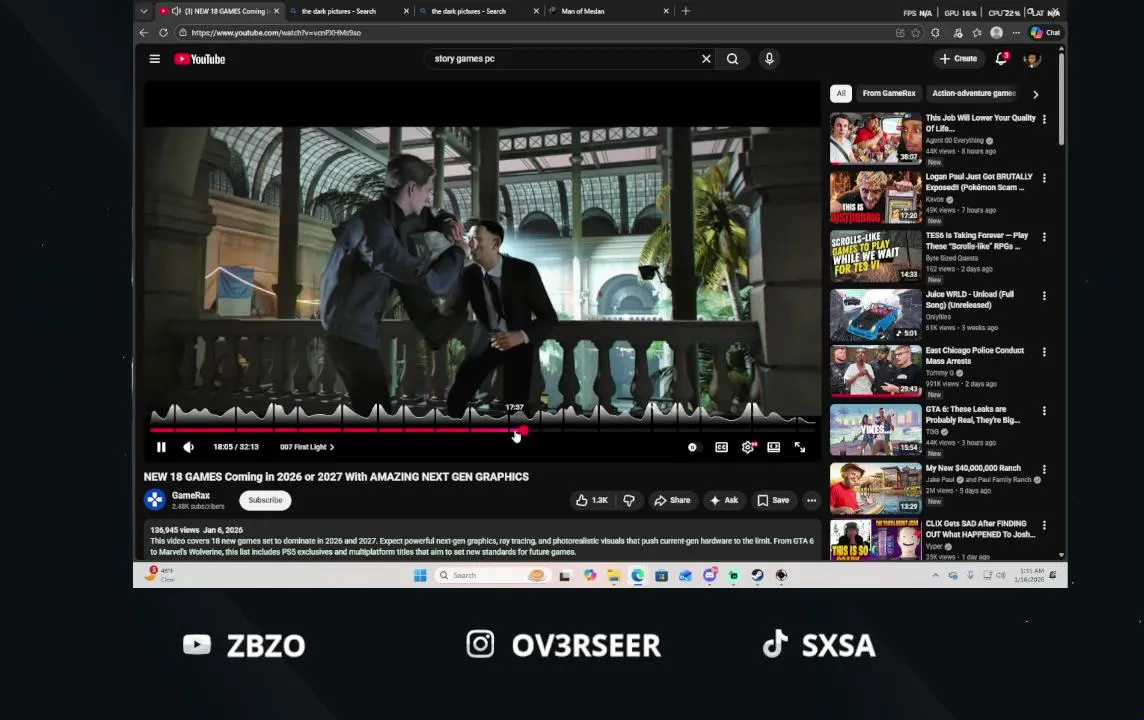Like the video with 1.3K likes
This screenshot has width=1144, height=720.
(x=592, y=500)
